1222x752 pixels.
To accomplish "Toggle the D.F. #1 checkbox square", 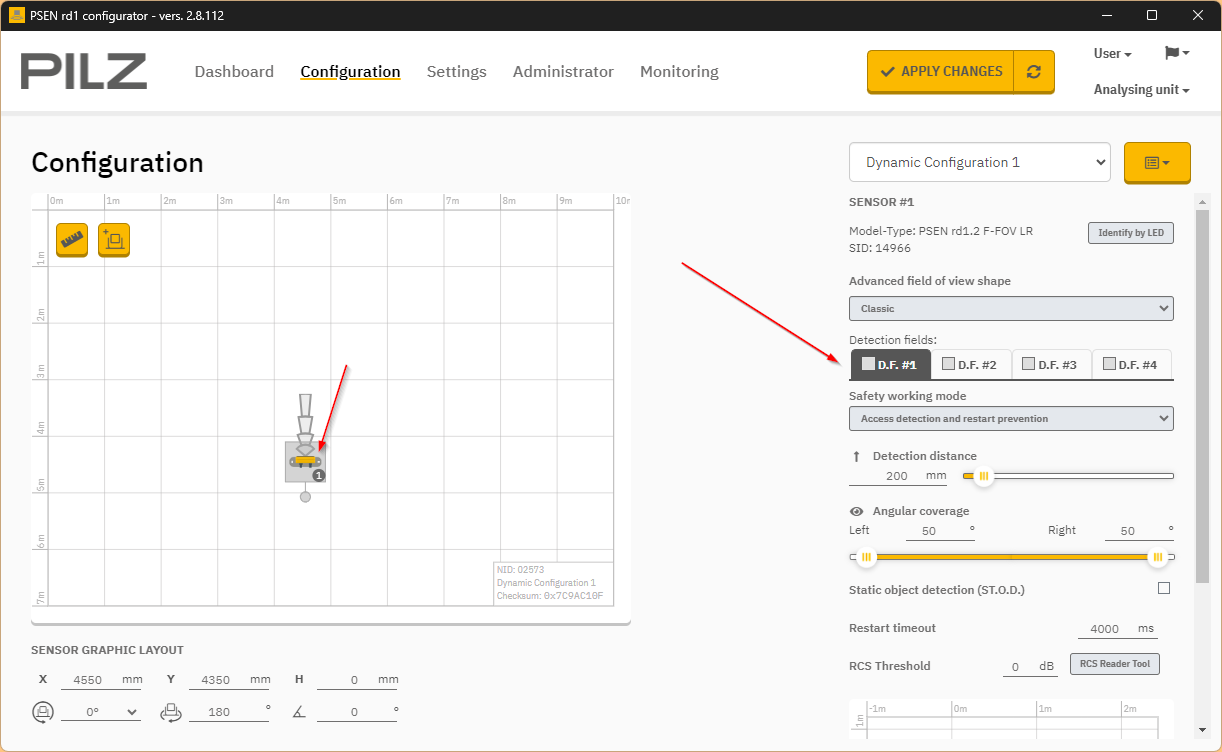I will pyautogui.click(x=868, y=364).
